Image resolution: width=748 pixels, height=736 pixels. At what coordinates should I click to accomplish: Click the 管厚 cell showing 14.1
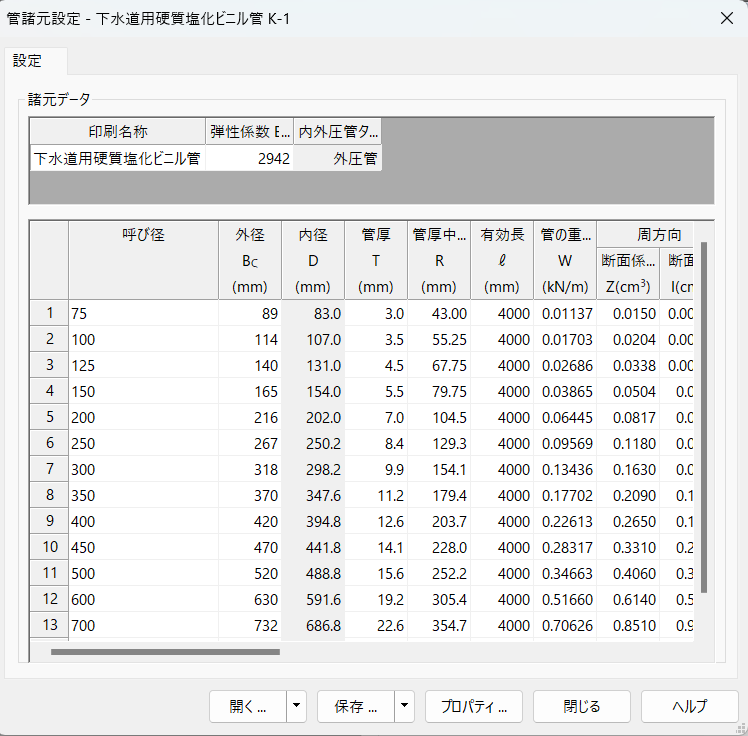click(x=375, y=547)
